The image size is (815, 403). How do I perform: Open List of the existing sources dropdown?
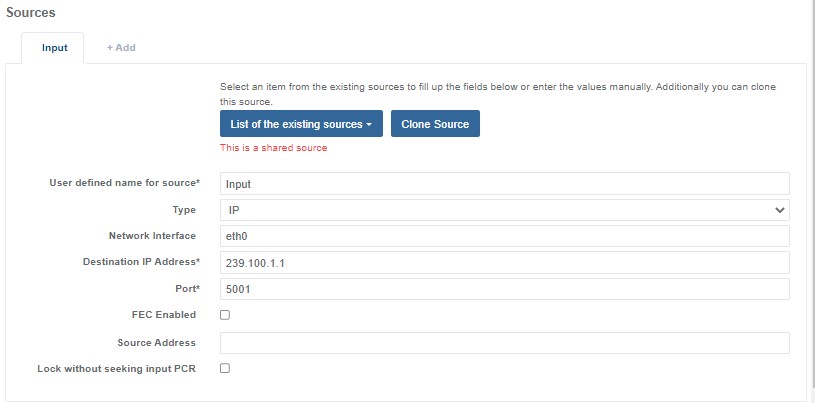click(x=301, y=124)
